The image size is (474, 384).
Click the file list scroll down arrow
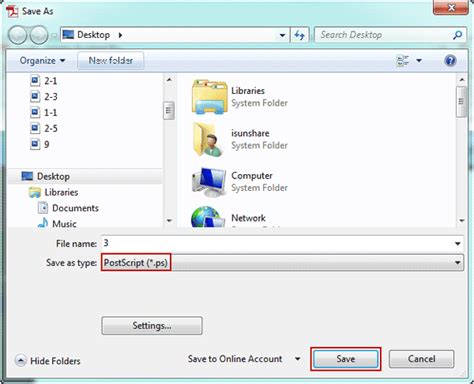click(462, 221)
